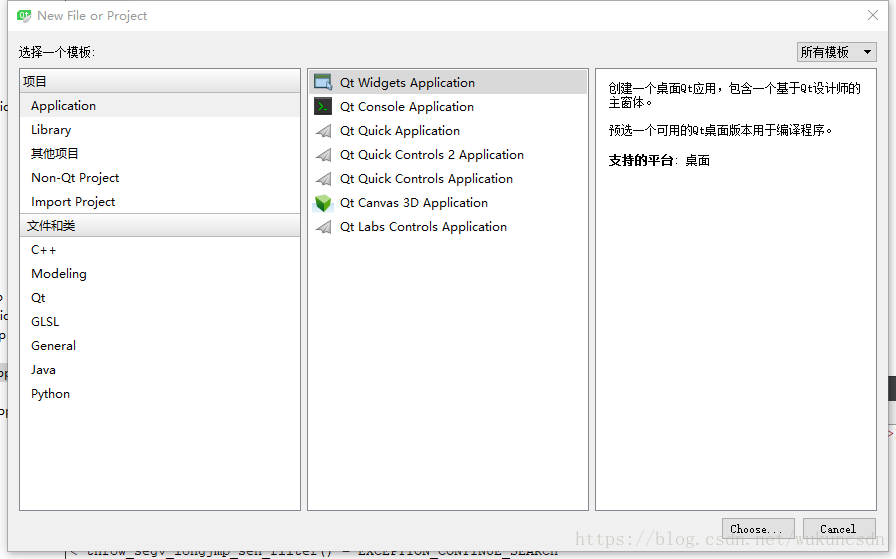Click the Qt Creator logo in title bar

pos(24,15)
